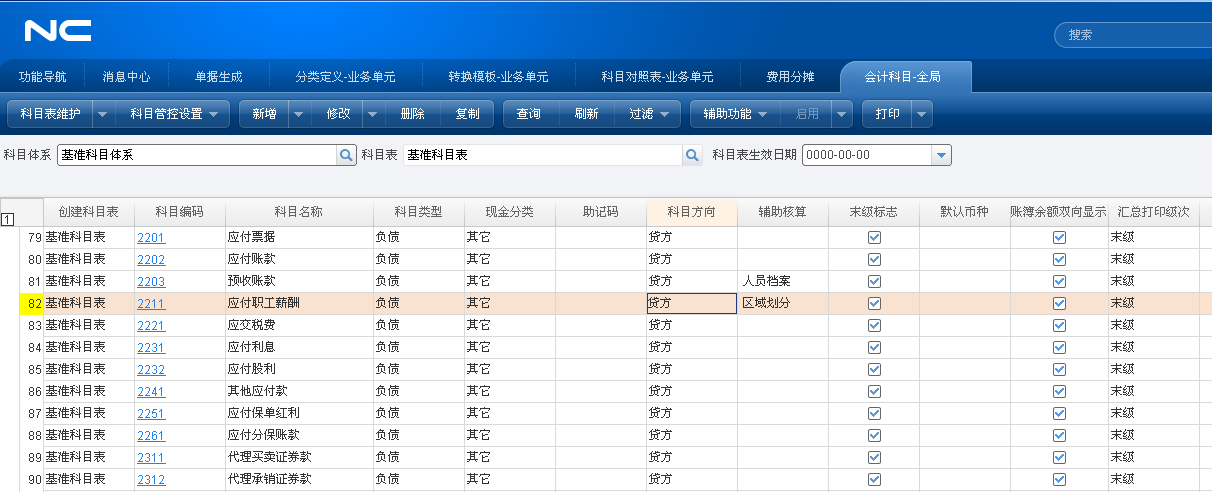Click the search icon in 科目体系 field
The width and height of the screenshot is (1212, 492).
point(346,155)
